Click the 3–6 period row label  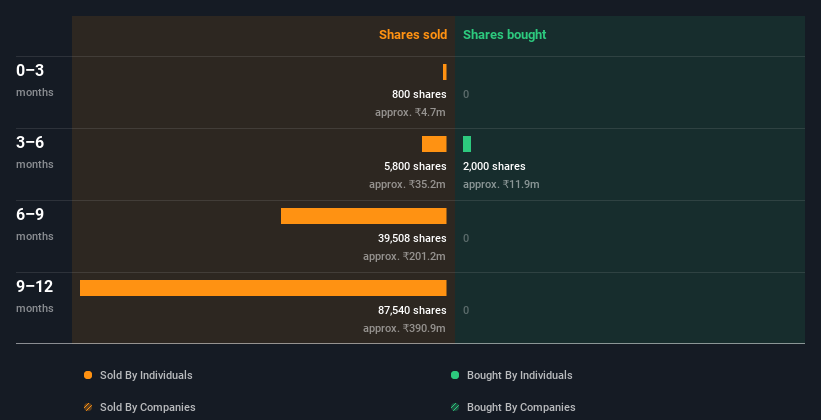pos(30,142)
